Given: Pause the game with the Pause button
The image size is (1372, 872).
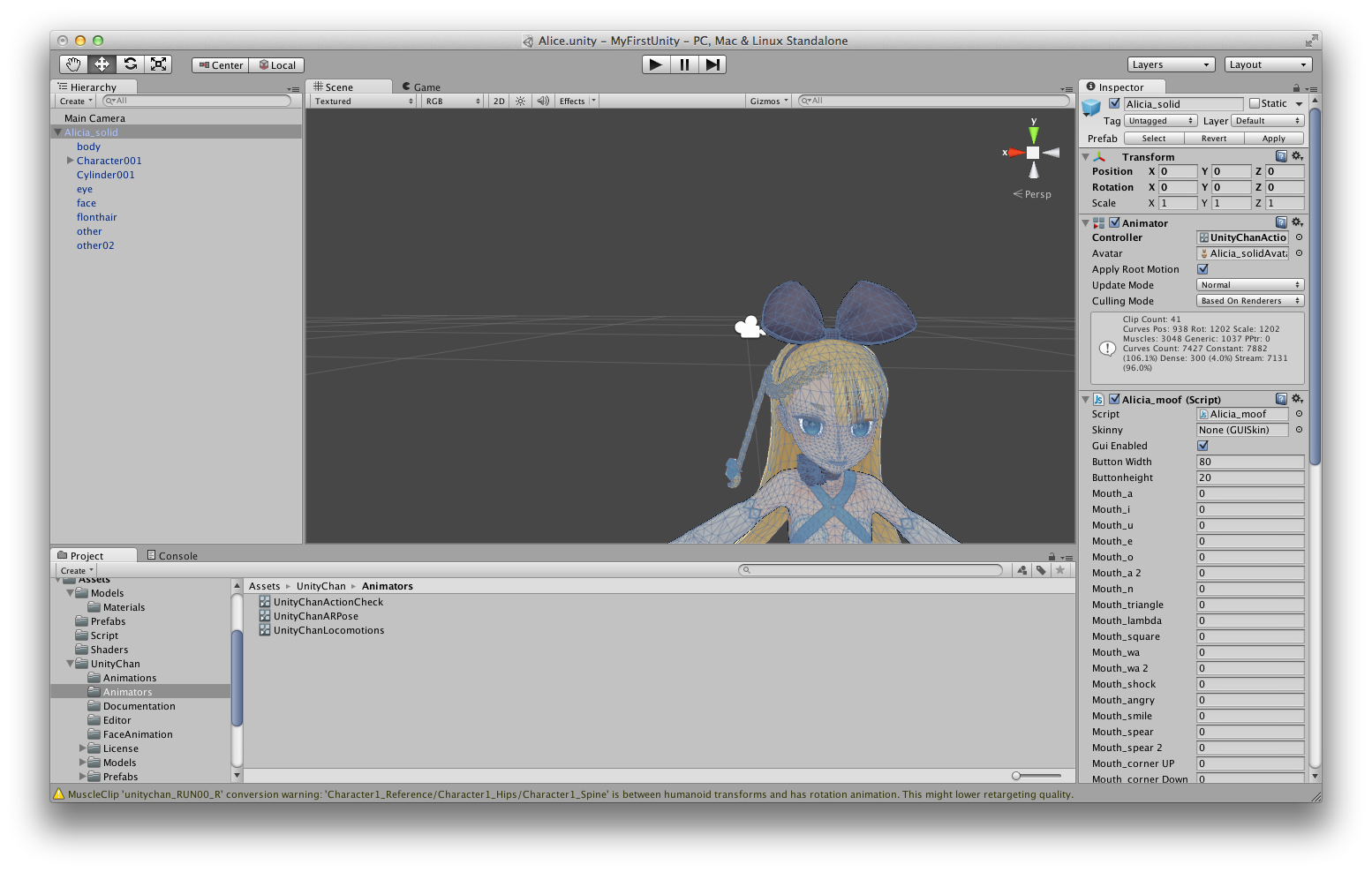Looking at the screenshot, I should pyautogui.click(x=684, y=64).
